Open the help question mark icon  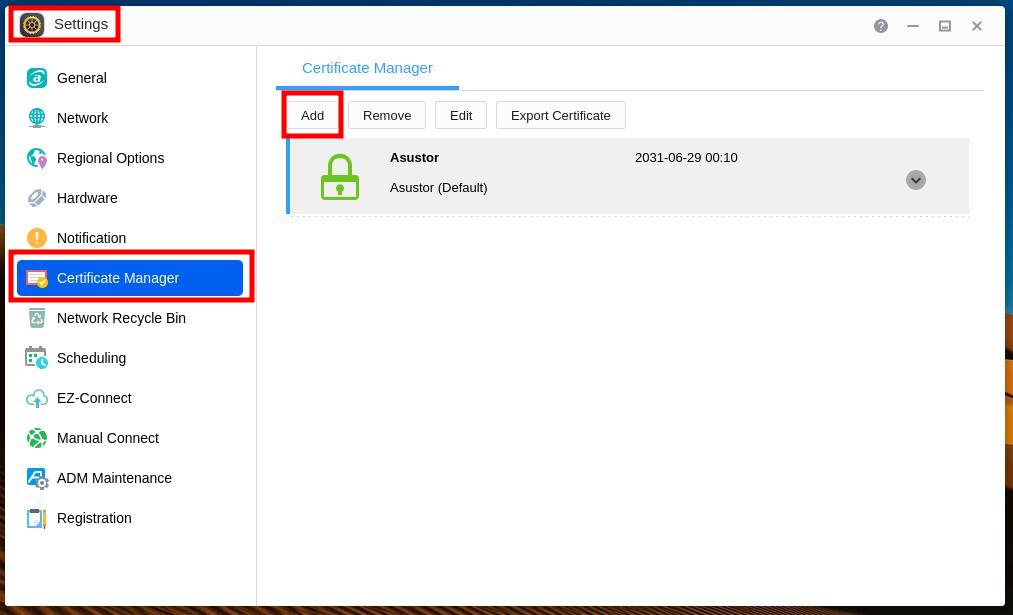click(x=881, y=26)
